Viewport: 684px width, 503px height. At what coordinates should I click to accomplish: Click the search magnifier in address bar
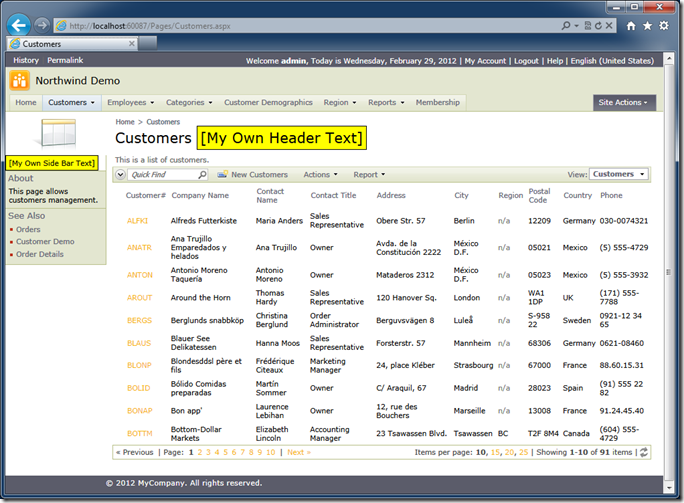[566, 26]
